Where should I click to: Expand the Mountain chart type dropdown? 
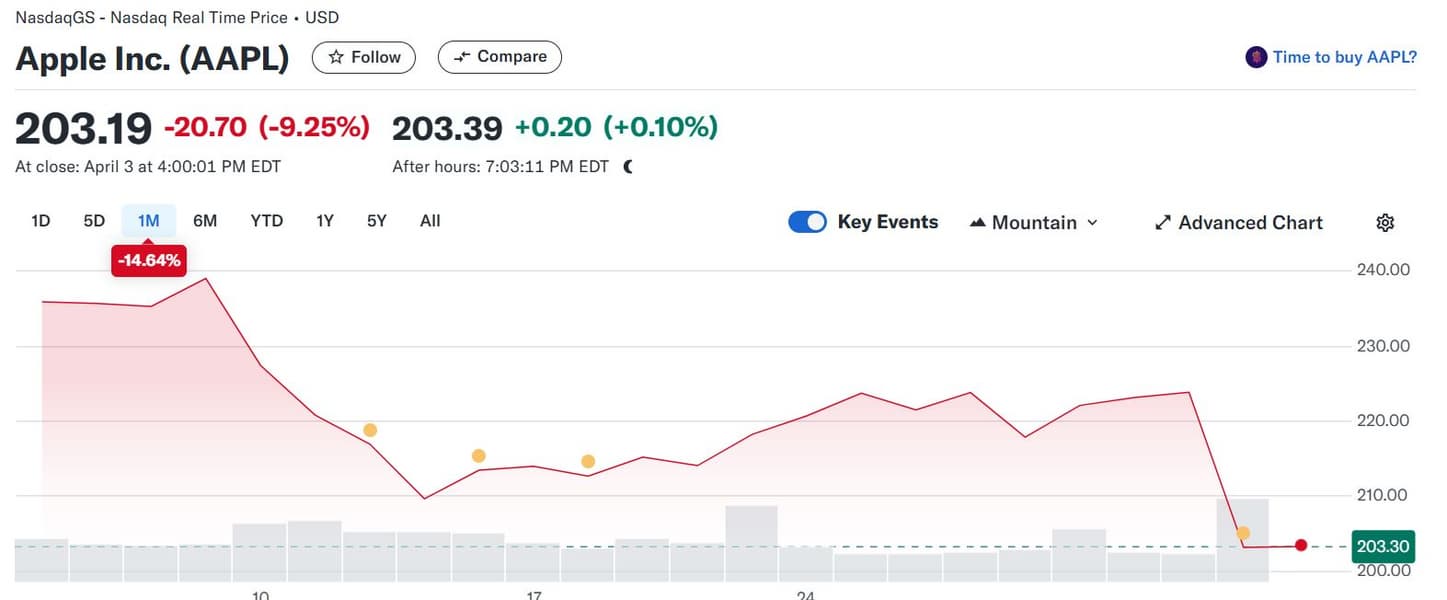click(1034, 223)
